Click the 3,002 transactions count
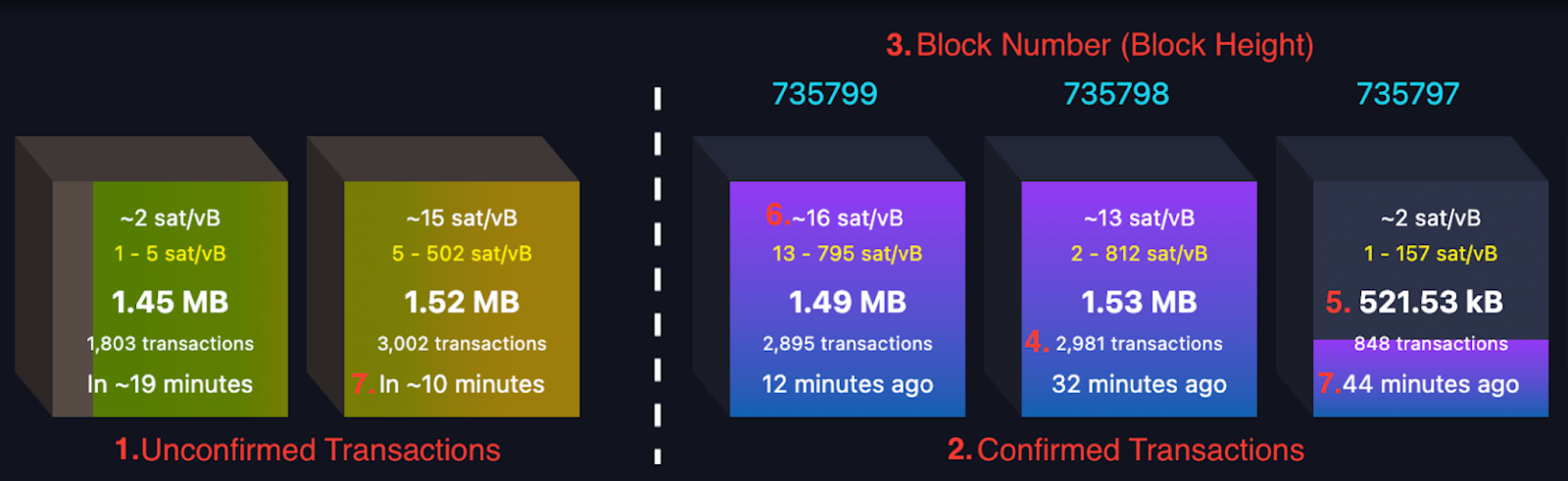Screen dimensions: 1568x481 click(x=462, y=344)
